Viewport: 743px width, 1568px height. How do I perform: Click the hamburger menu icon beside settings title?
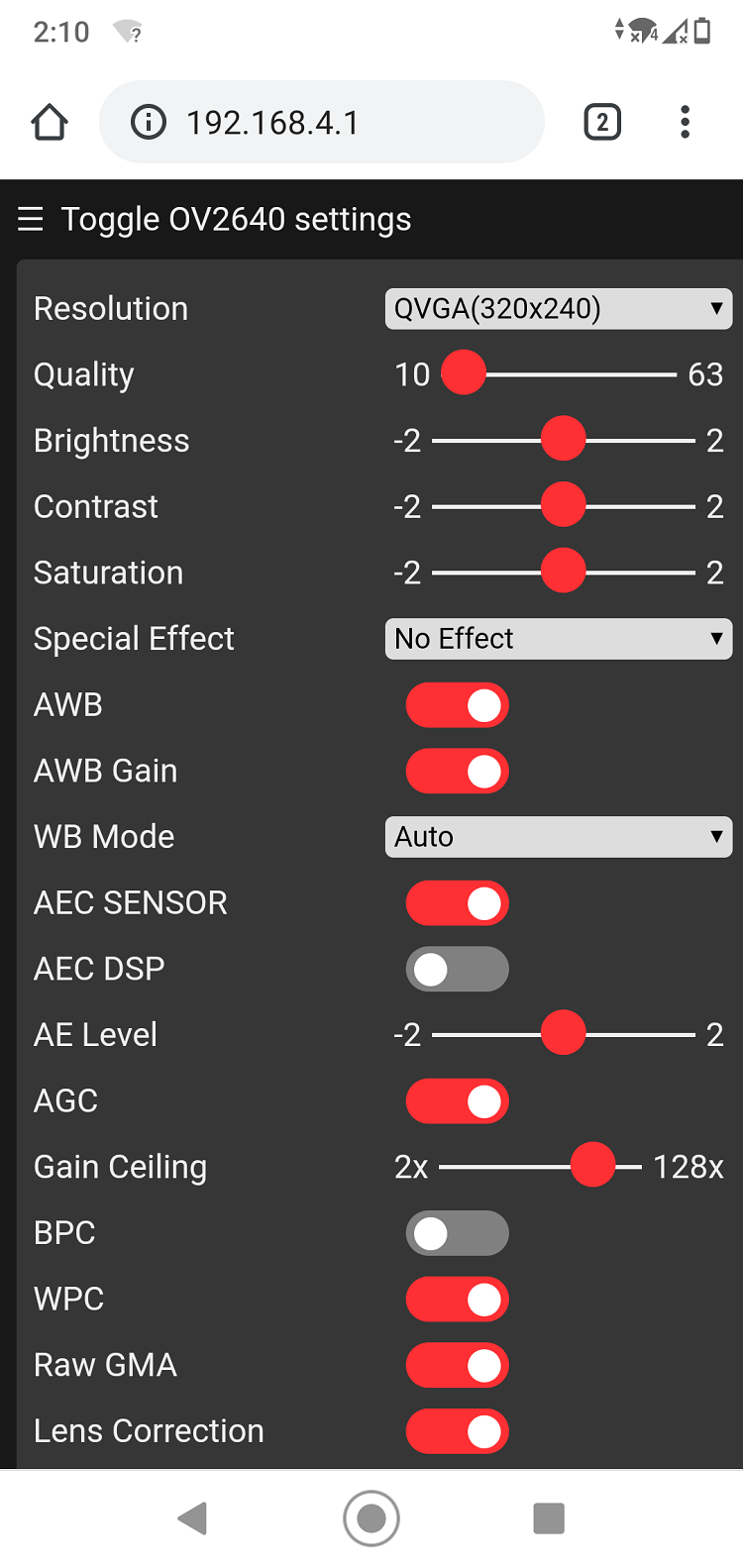pos(31,219)
